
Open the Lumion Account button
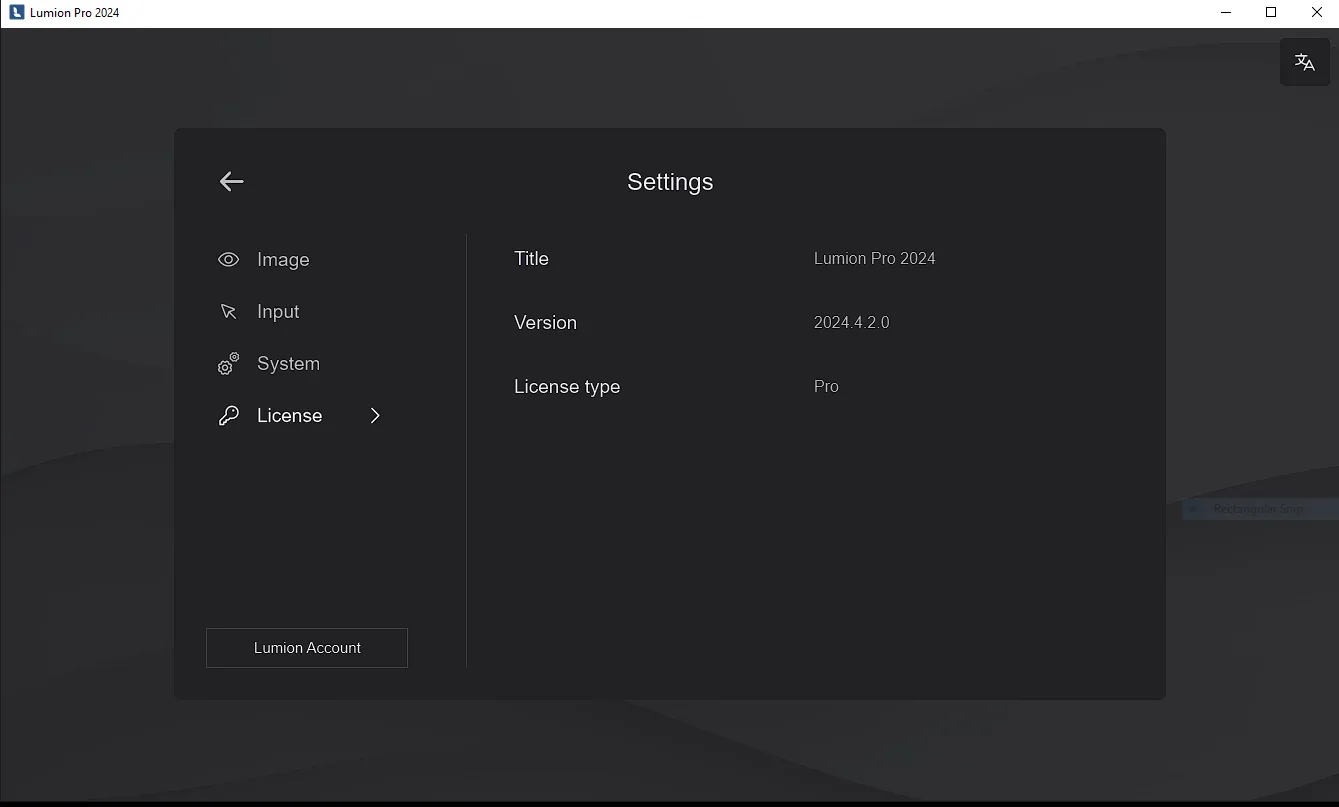pos(307,648)
